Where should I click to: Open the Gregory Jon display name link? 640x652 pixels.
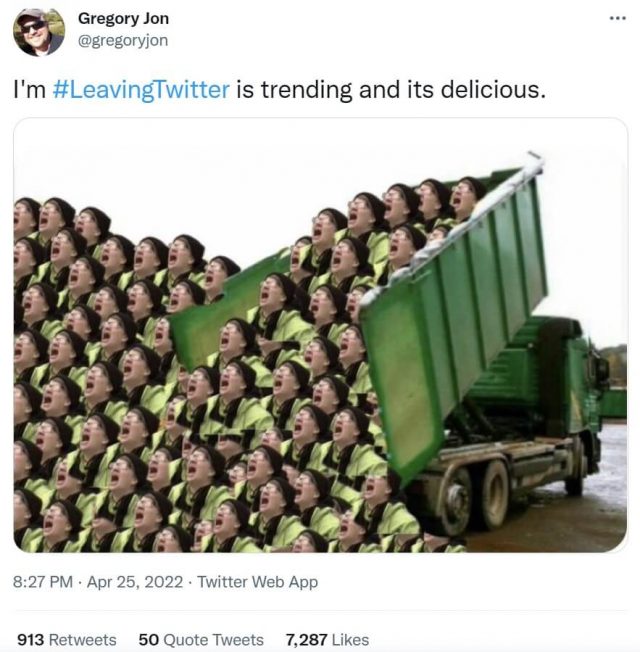tap(123, 19)
